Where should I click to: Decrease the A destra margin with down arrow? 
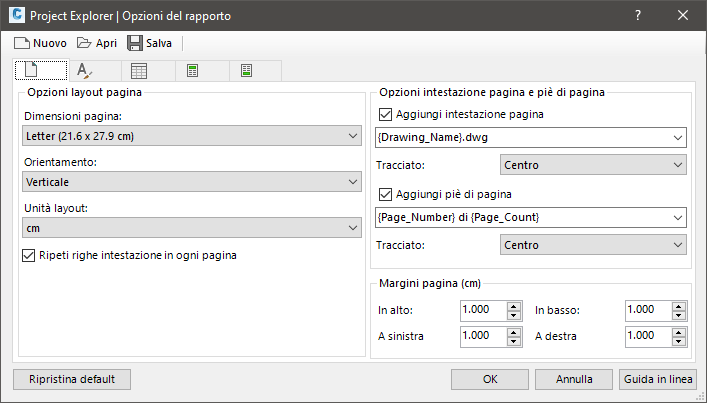tap(679, 341)
